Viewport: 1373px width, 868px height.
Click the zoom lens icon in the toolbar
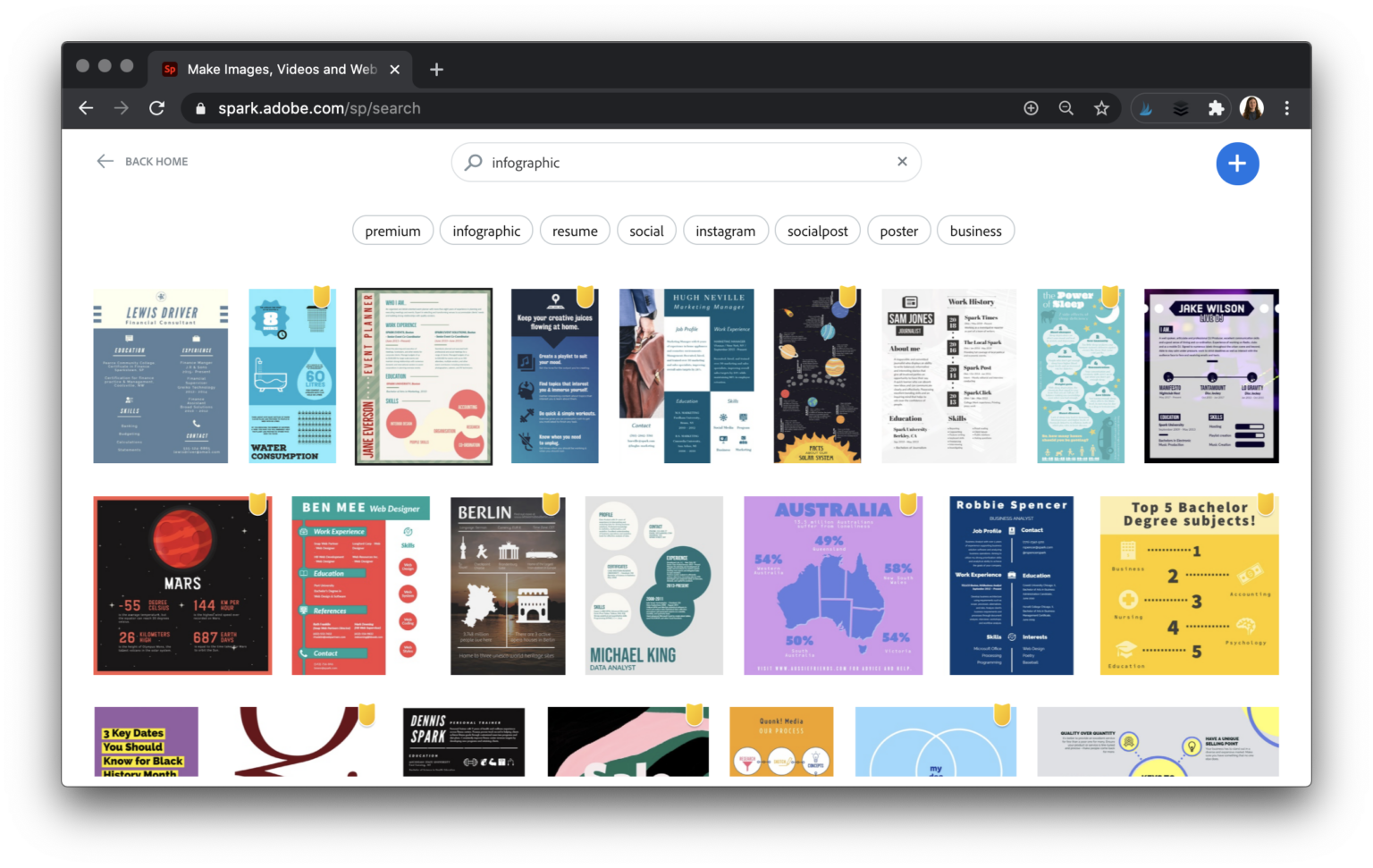click(1066, 107)
